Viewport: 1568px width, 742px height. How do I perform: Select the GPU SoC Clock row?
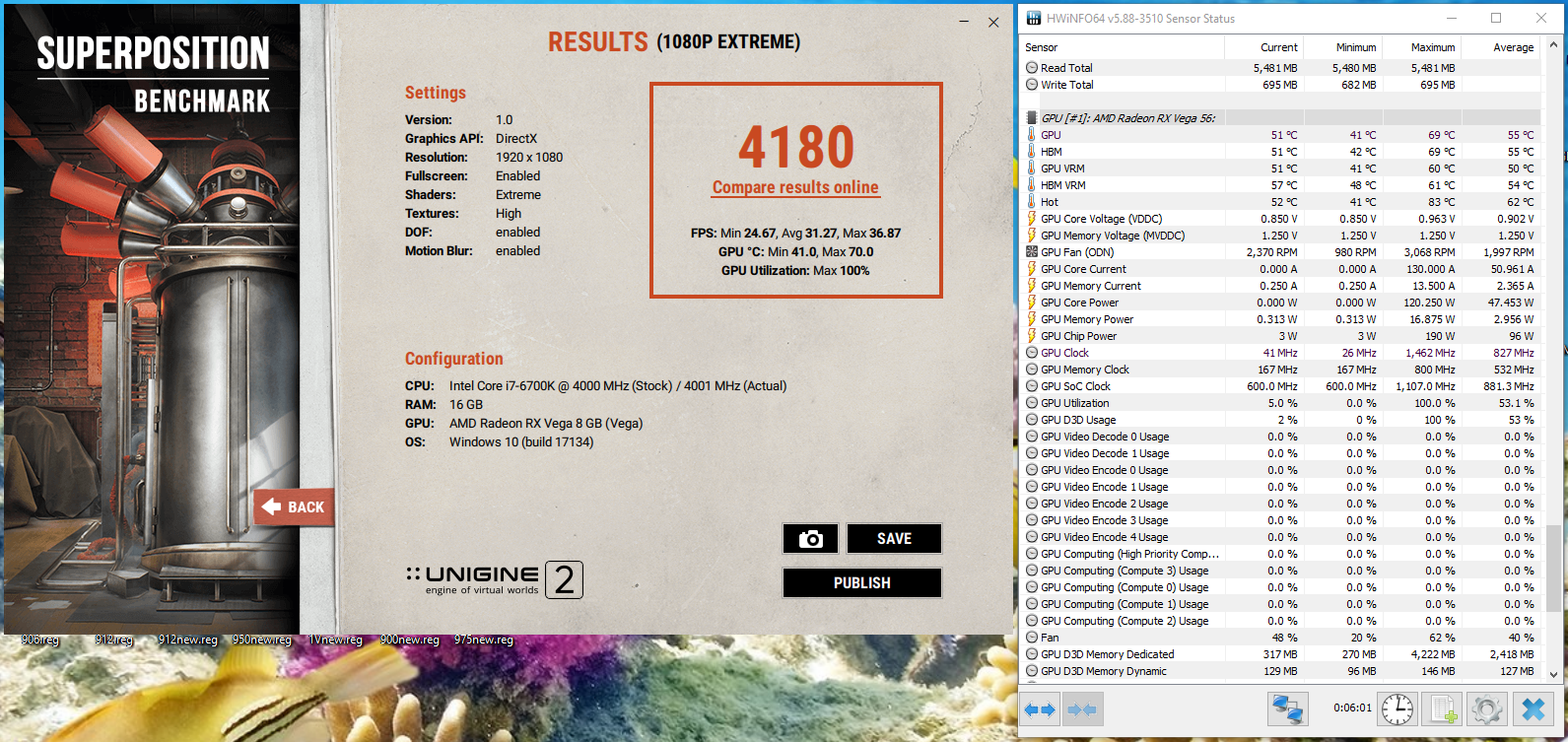click(x=1280, y=386)
